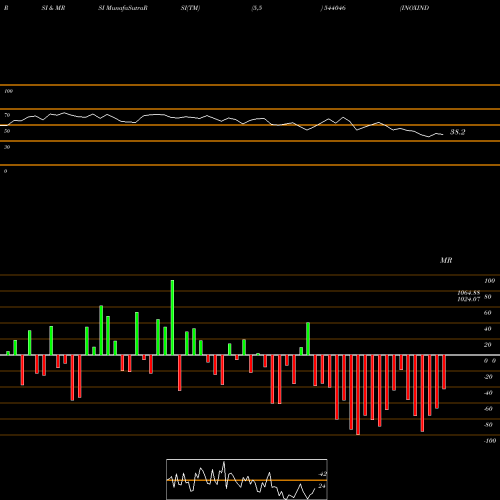
Task: Click the SI(TM) header text
Action: tap(190, 8)
